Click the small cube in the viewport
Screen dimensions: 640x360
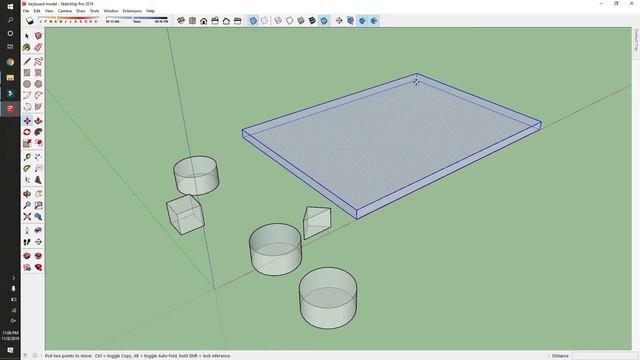tap(185, 215)
